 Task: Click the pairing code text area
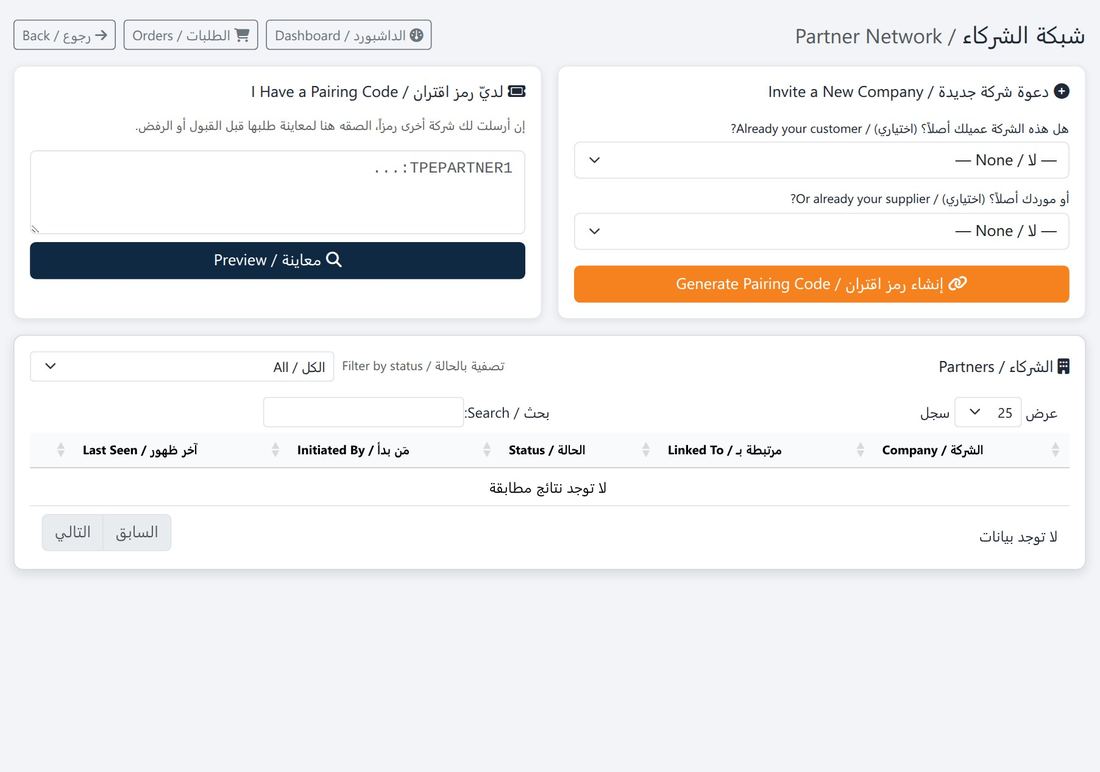(x=277, y=192)
